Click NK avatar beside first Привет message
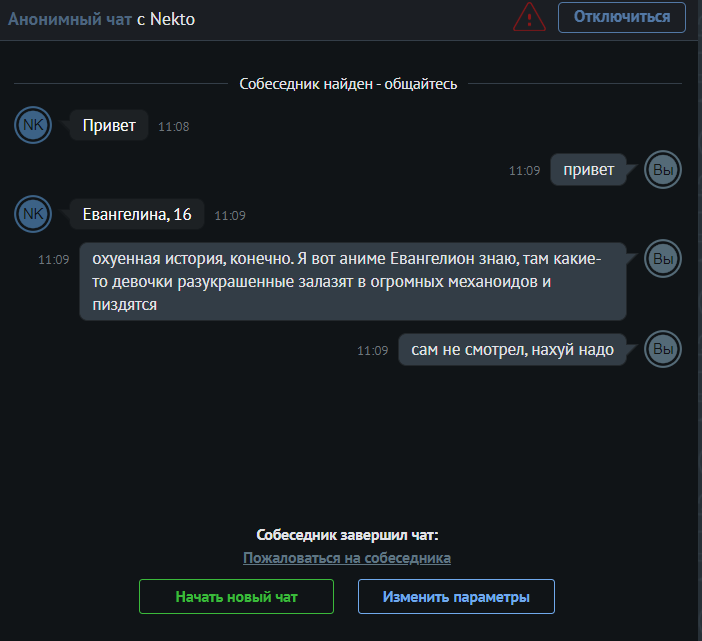Image resolution: width=702 pixels, height=641 pixels. [x=33, y=126]
